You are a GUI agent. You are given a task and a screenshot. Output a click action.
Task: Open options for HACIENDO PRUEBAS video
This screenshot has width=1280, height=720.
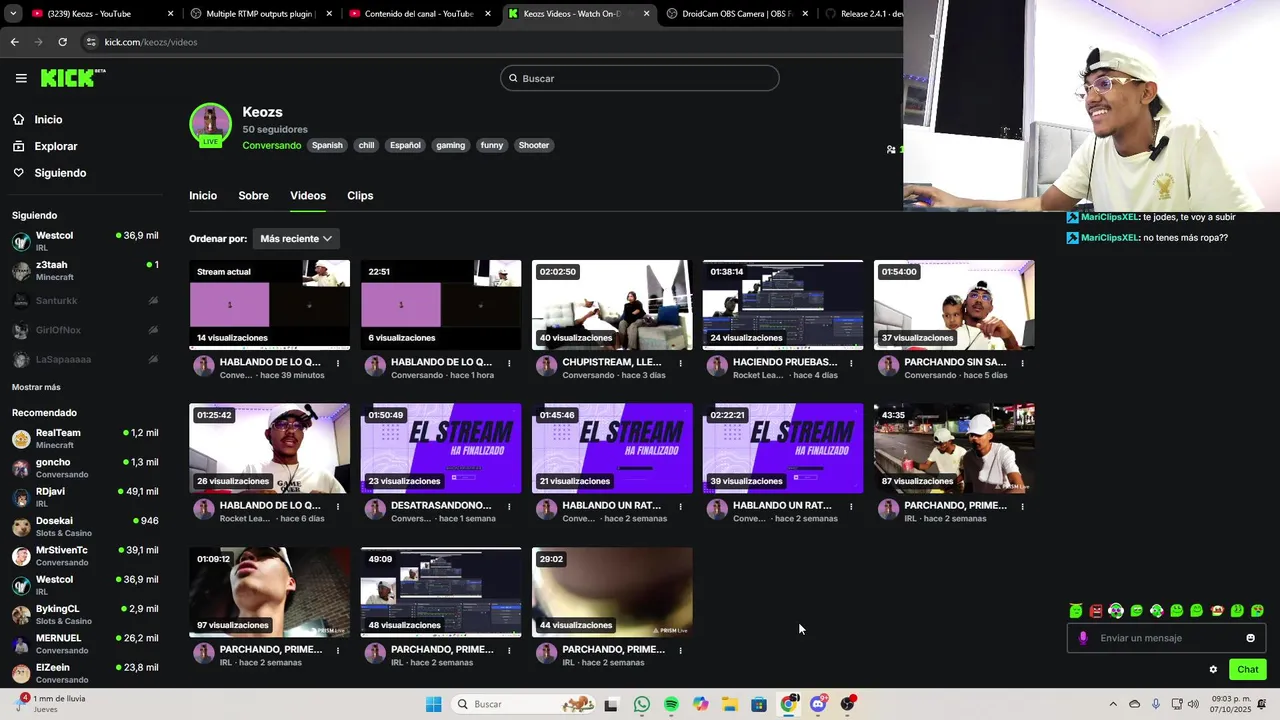pos(851,363)
